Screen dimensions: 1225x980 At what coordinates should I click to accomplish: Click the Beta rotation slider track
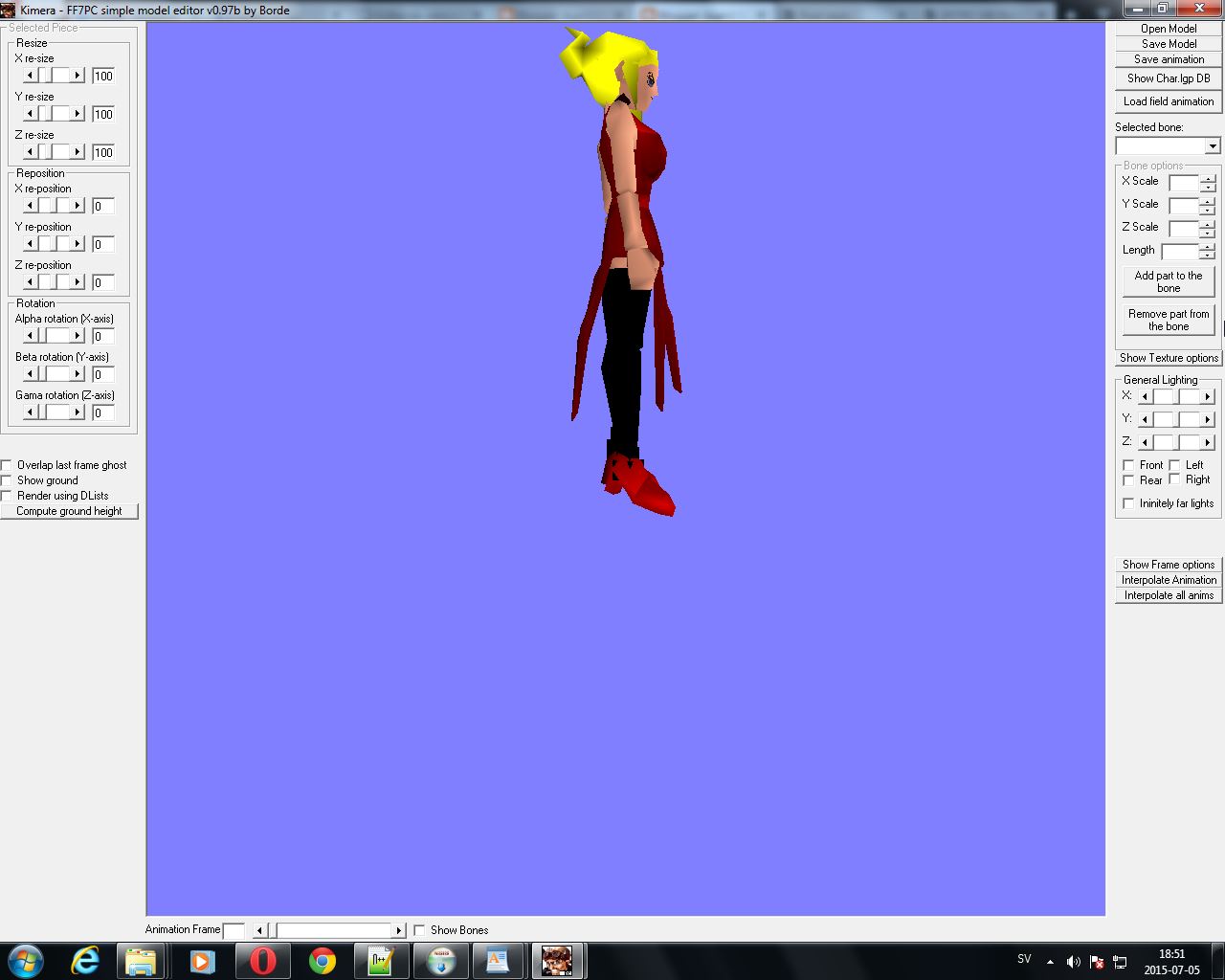[x=54, y=374]
